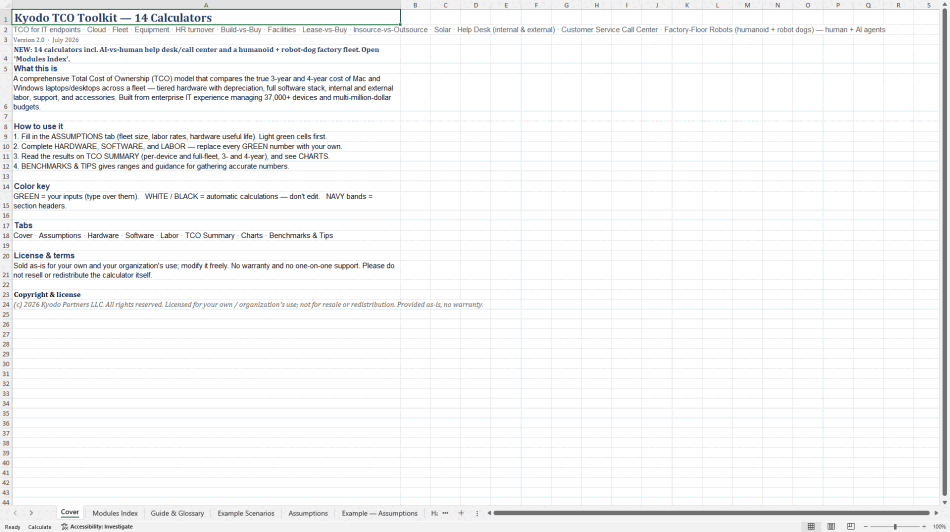Select column B header
950x532 pixels.
pyautogui.click(x=415, y=5)
